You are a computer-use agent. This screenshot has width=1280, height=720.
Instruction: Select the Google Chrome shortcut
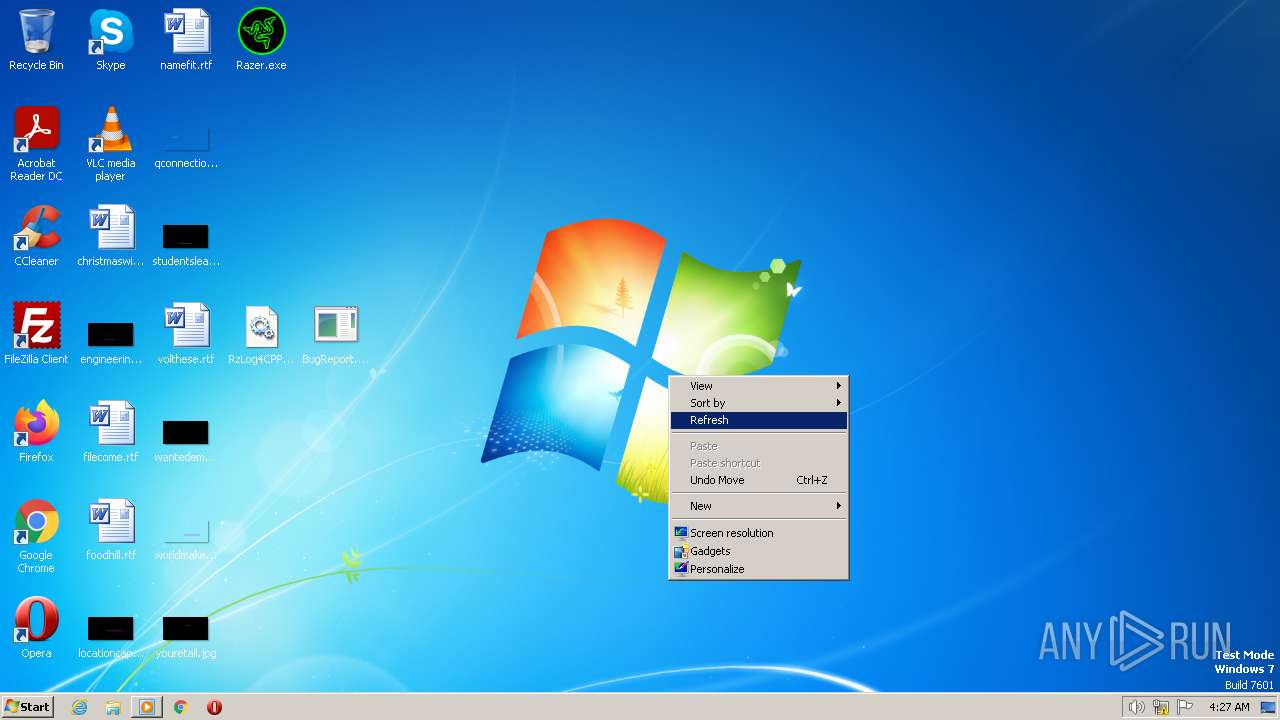click(36, 536)
